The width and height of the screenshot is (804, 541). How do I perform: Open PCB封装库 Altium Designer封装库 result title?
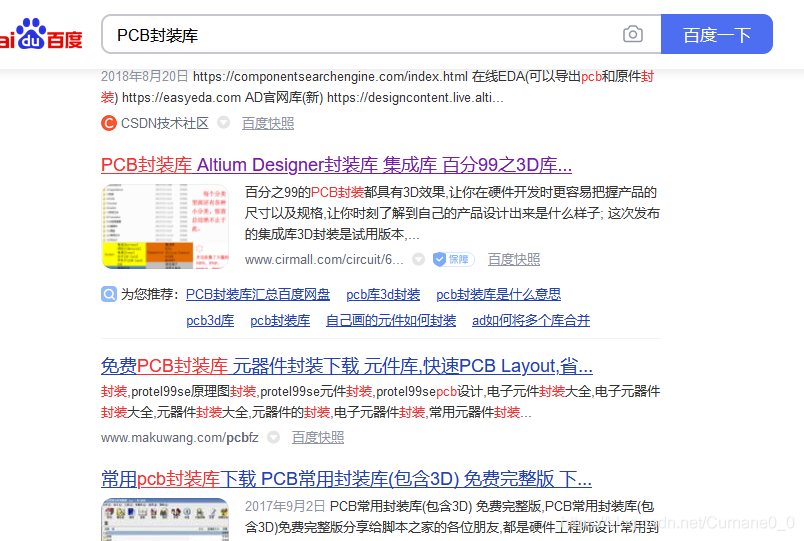coord(336,165)
